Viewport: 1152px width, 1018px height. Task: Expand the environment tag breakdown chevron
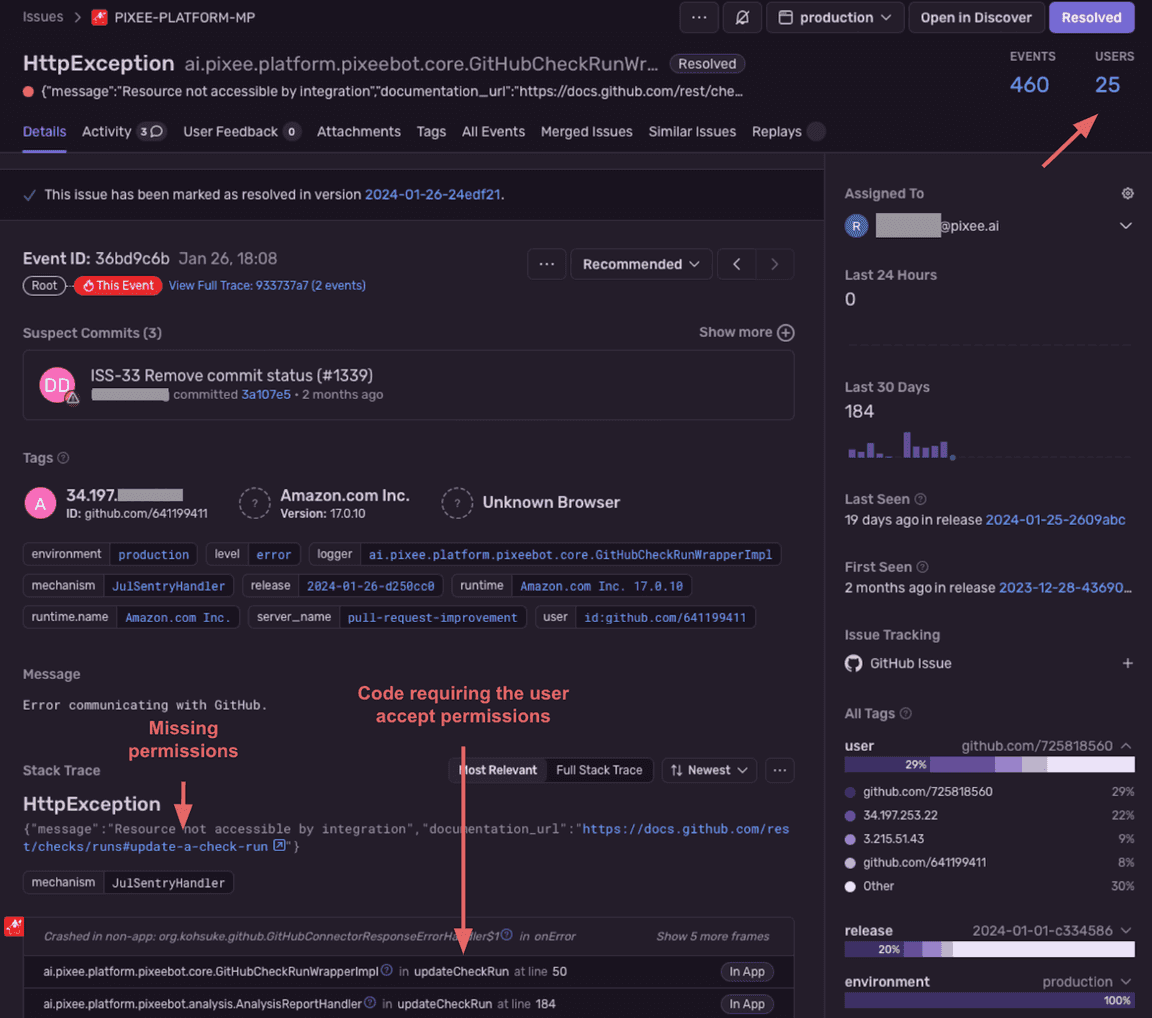tap(1126, 982)
